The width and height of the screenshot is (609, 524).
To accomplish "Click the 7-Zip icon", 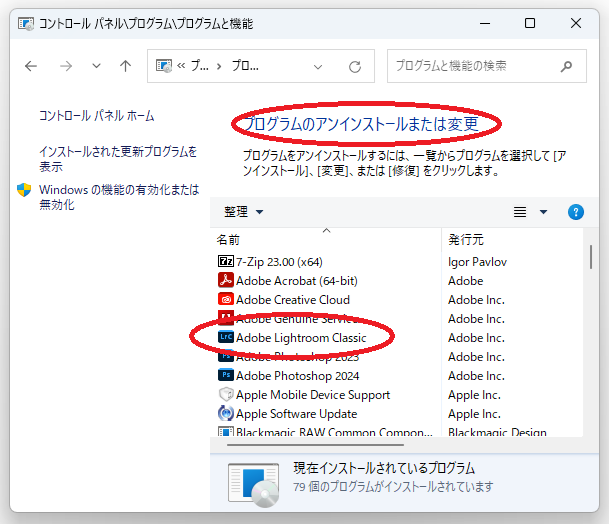I will pos(226,261).
